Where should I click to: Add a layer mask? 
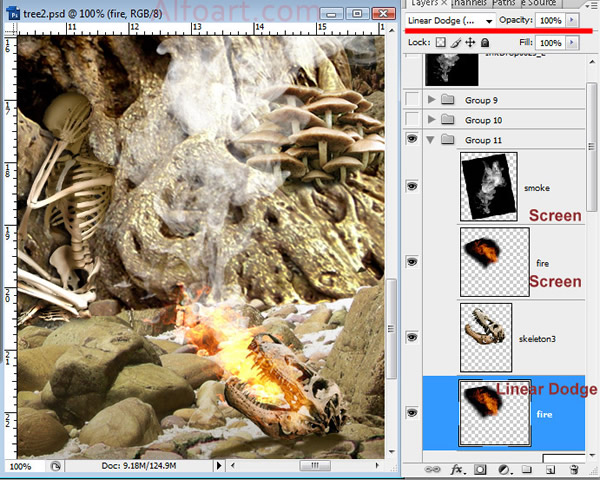(480, 468)
